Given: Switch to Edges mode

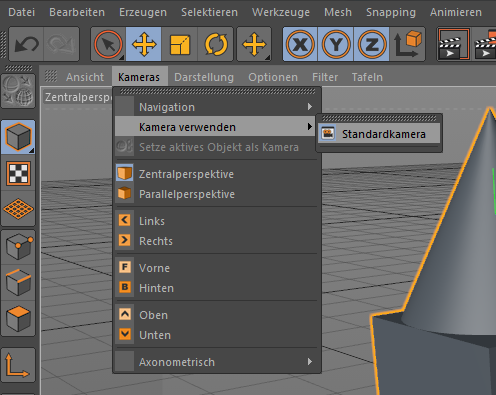Looking at the screenshot, I should 18,283.
